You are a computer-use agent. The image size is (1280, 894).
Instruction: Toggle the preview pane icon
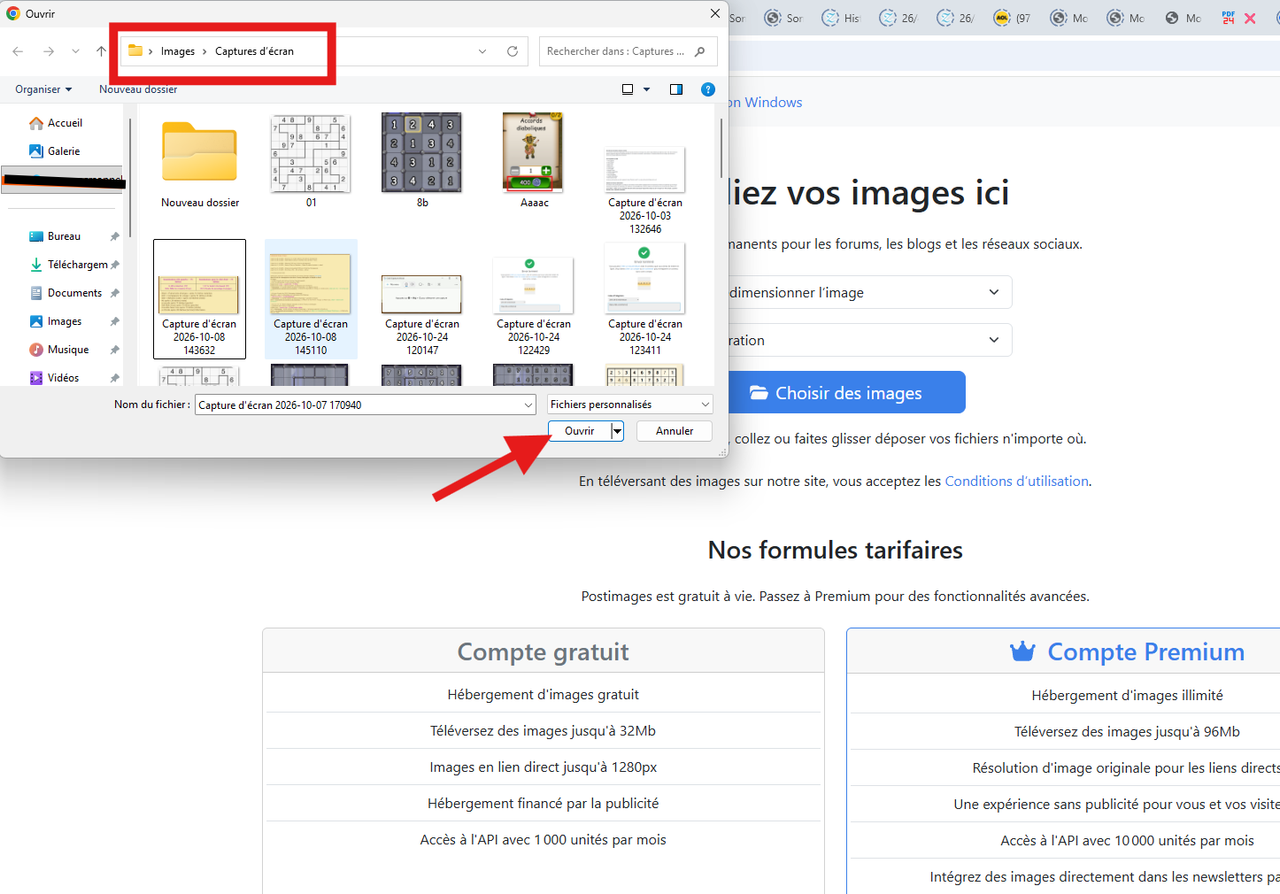click(676, 89)
